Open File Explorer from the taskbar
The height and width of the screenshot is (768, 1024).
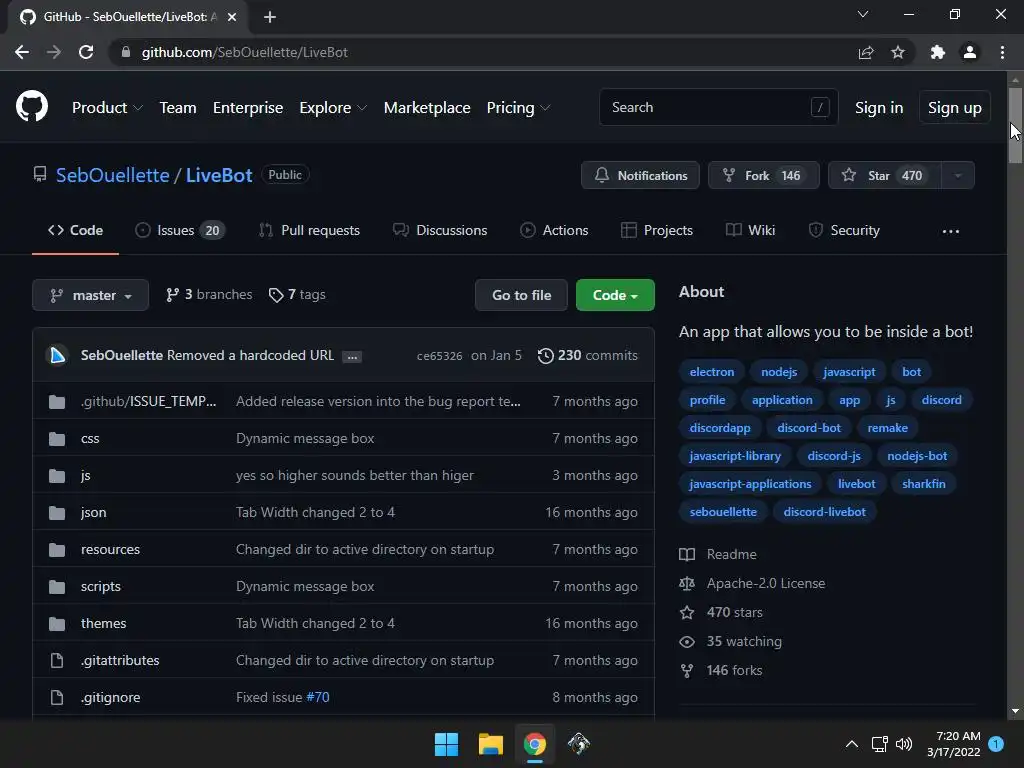(490, 744)
